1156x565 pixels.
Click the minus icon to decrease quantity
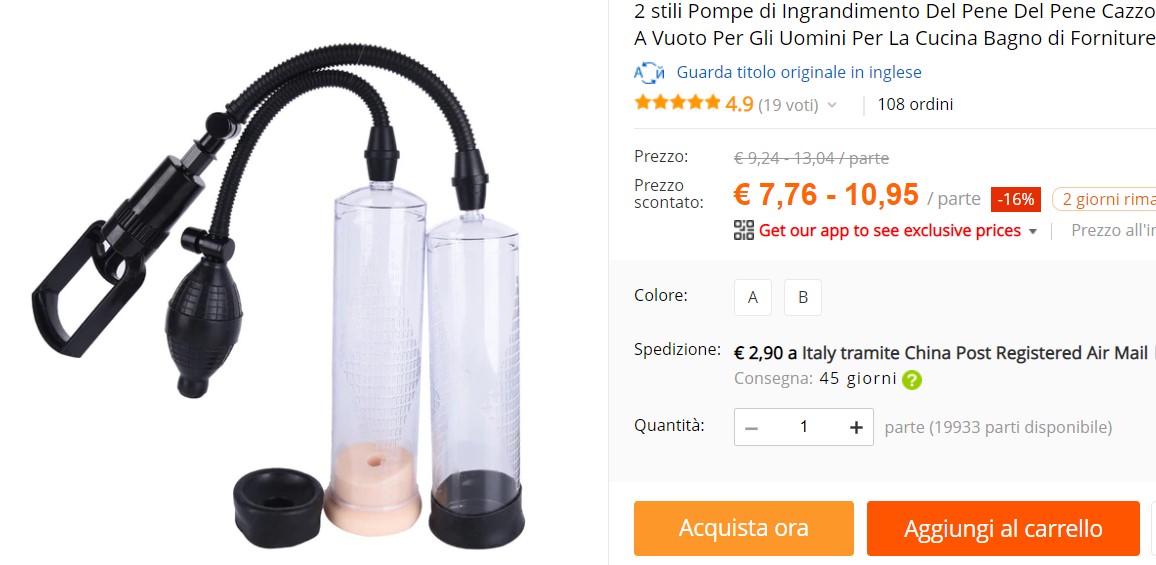751,427
